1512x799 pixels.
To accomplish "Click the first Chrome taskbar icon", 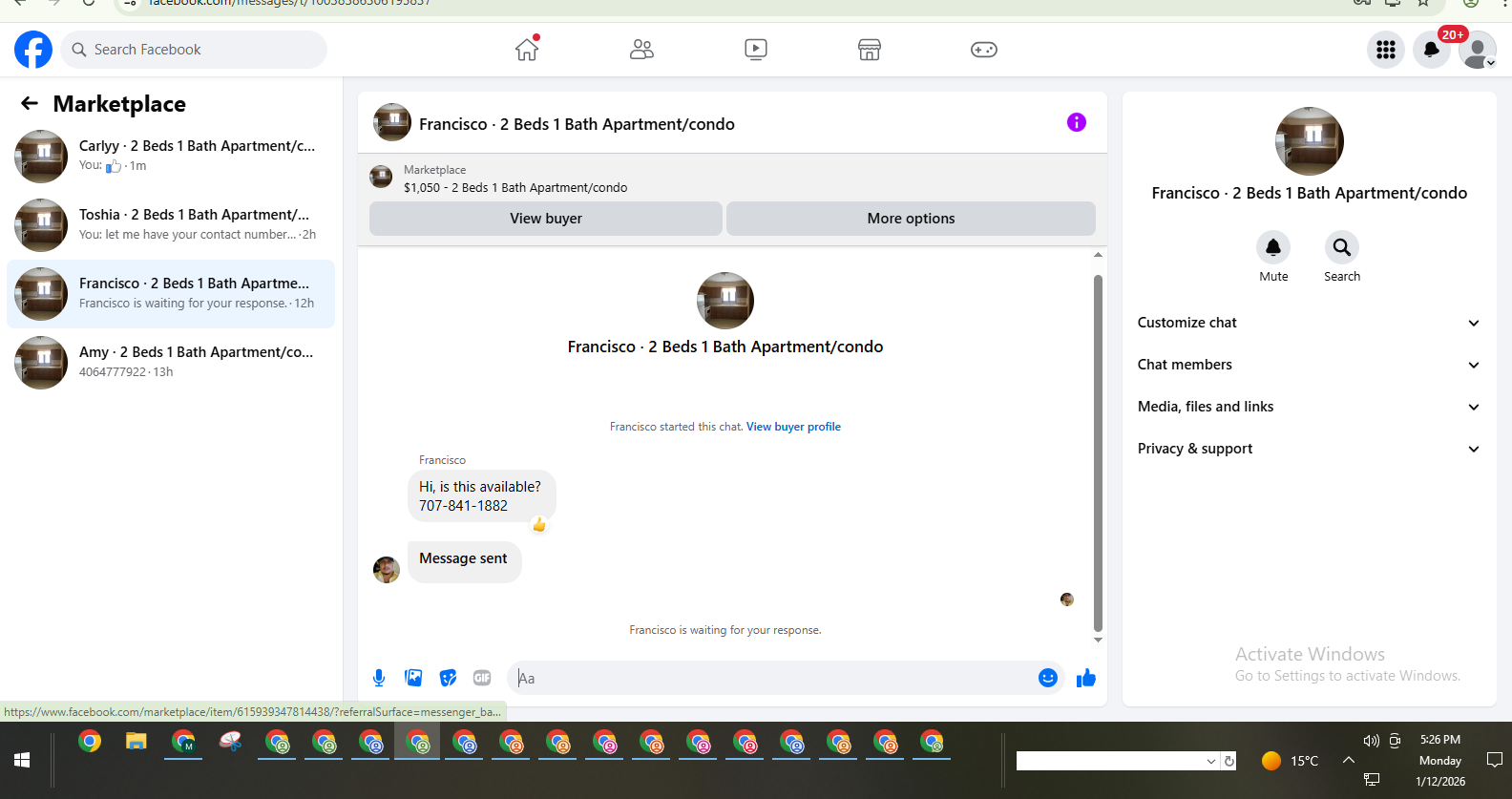I will (90, 742).
